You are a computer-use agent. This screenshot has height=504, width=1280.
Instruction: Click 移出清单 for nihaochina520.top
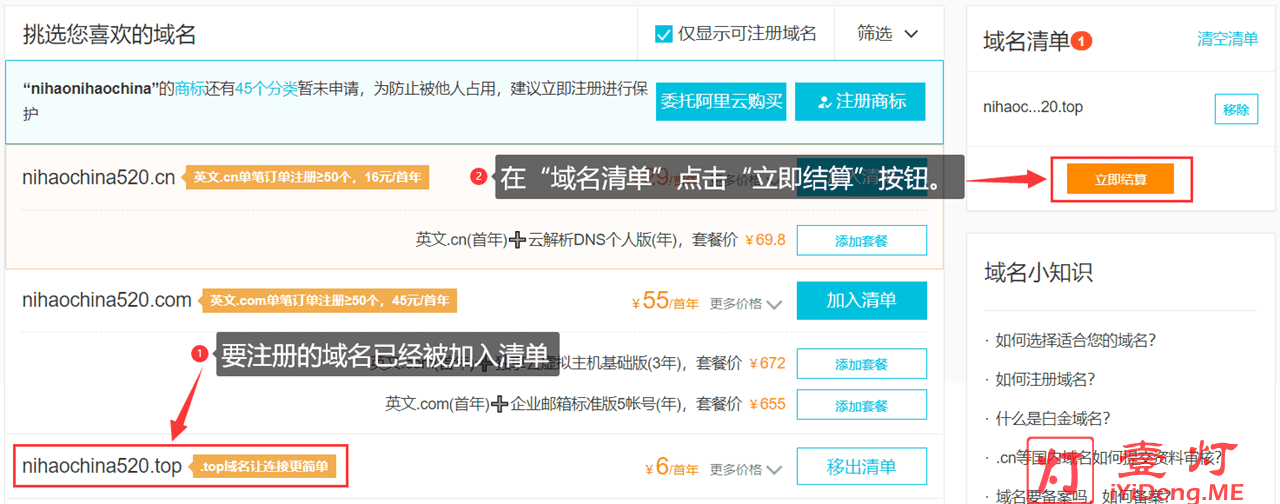[861, 467]
